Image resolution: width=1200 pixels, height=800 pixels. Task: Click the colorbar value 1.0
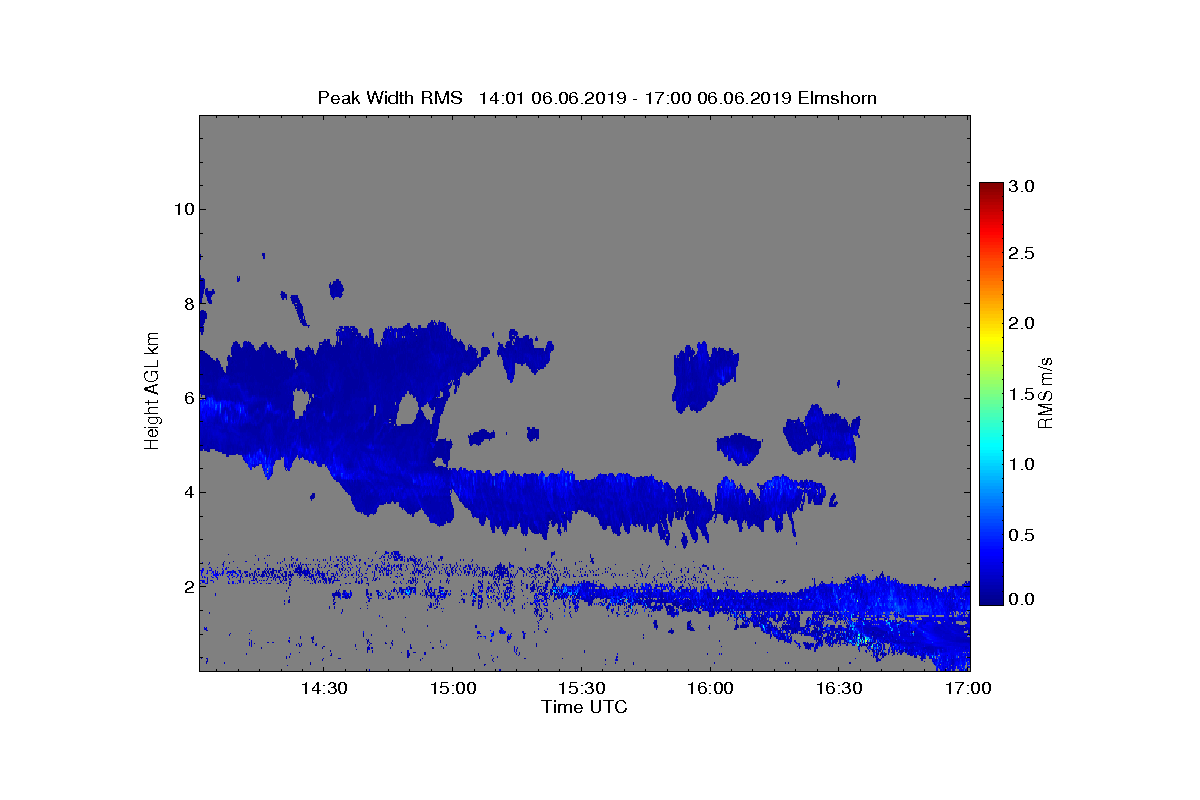[1022, 465]
